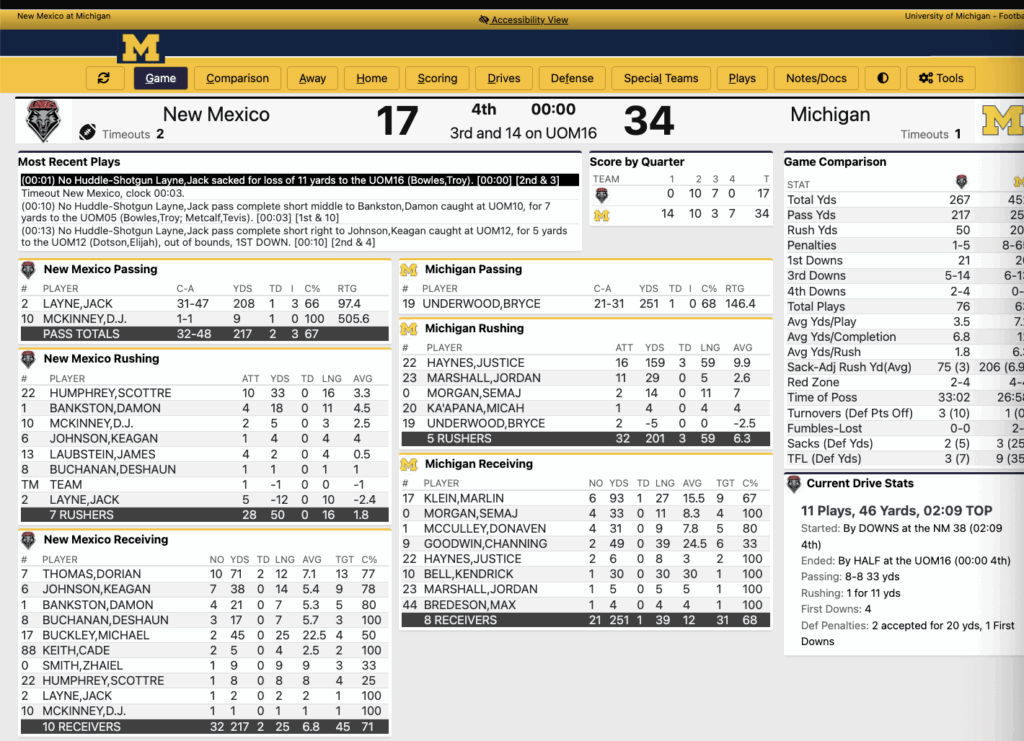The image size is (1024, 741).
Task: Click the M icon beside Michigan Passing
Action: pos(409,270)
